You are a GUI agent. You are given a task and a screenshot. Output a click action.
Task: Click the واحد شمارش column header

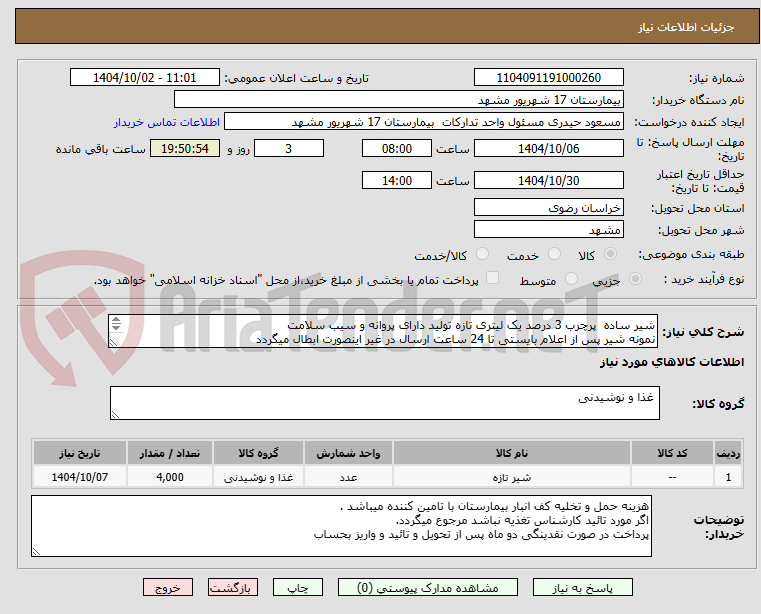[348, 453]
